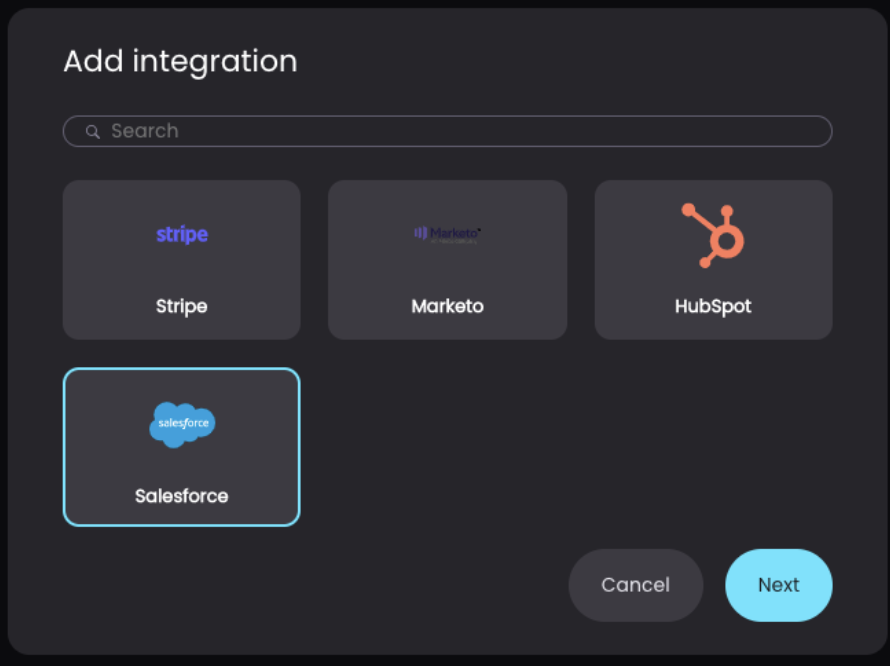Viewport: 890px width, 666px height.
Task: Select the Marketo label text
Action: 447,306
